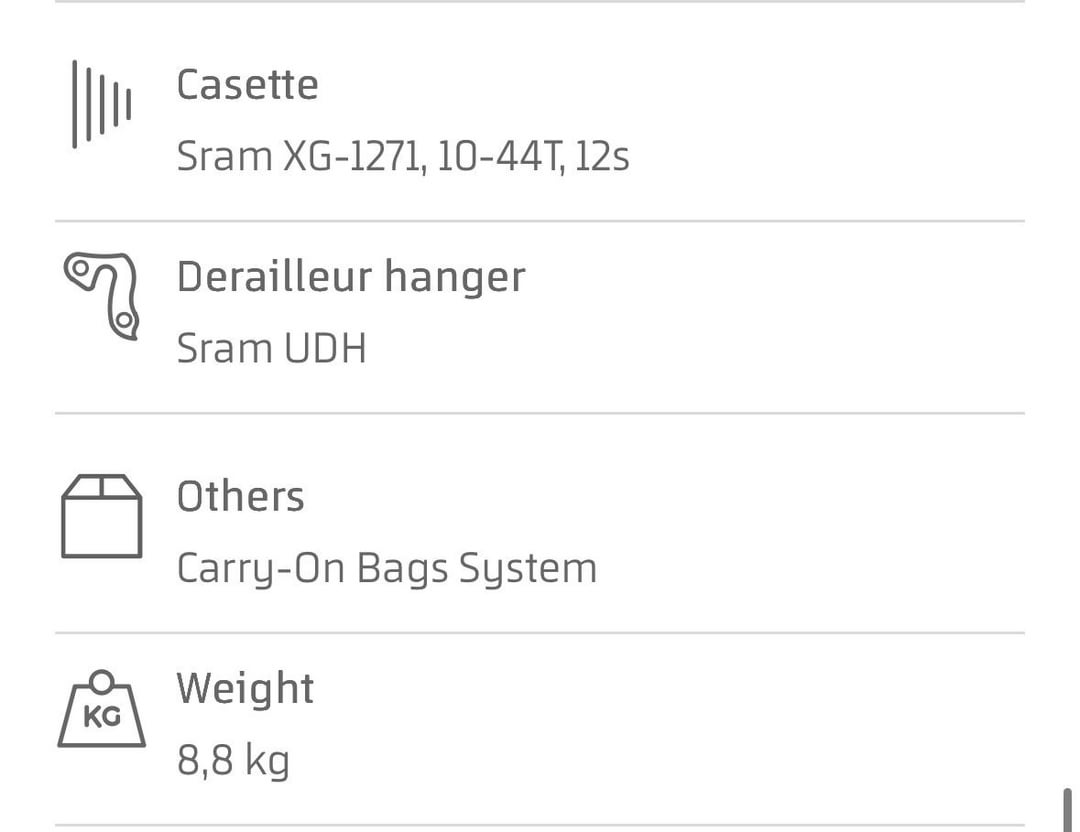Screen dimensions: 1080x832
Task: Click the Sram UDH value text
Action: point(271,348)
